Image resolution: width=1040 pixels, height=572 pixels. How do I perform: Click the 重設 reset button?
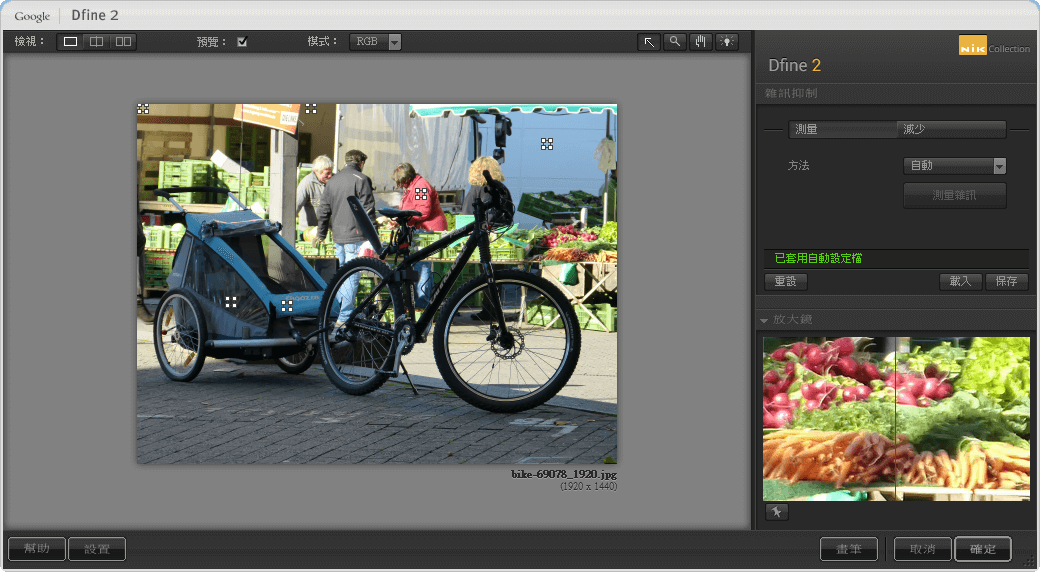tap(786, 281)
